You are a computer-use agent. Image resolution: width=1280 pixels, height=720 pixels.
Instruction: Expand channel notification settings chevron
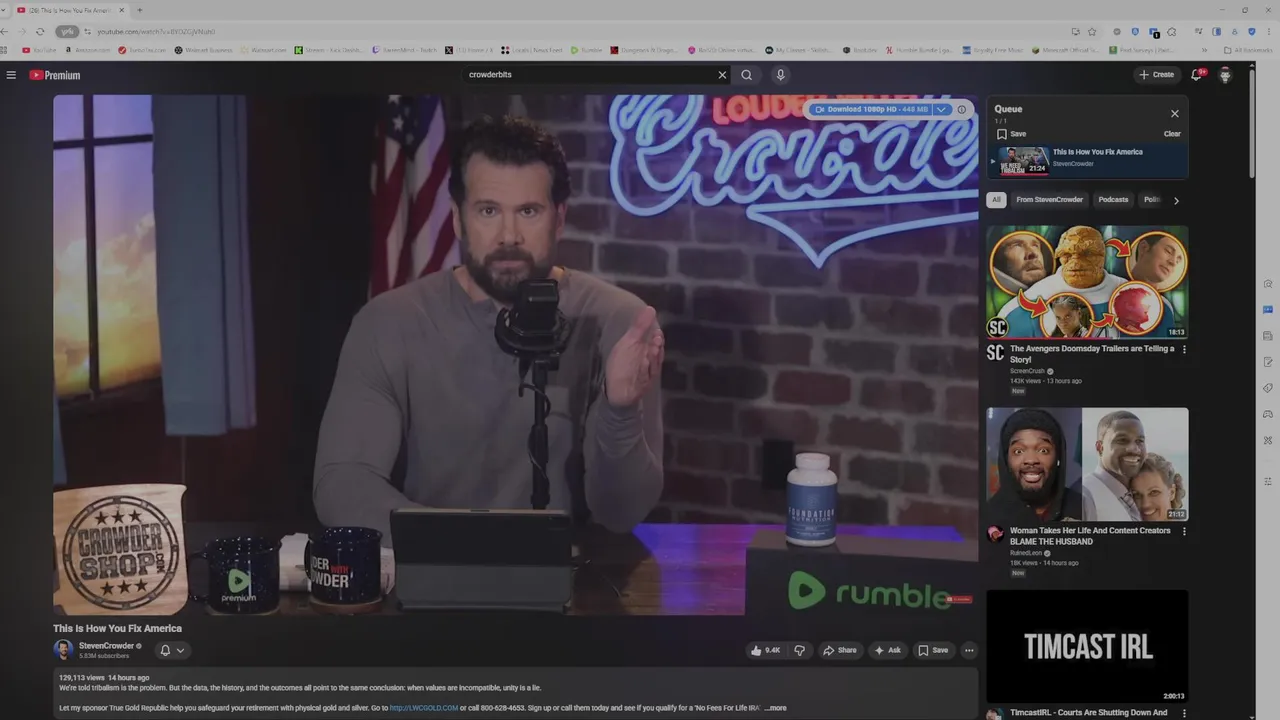coord(180,650)
